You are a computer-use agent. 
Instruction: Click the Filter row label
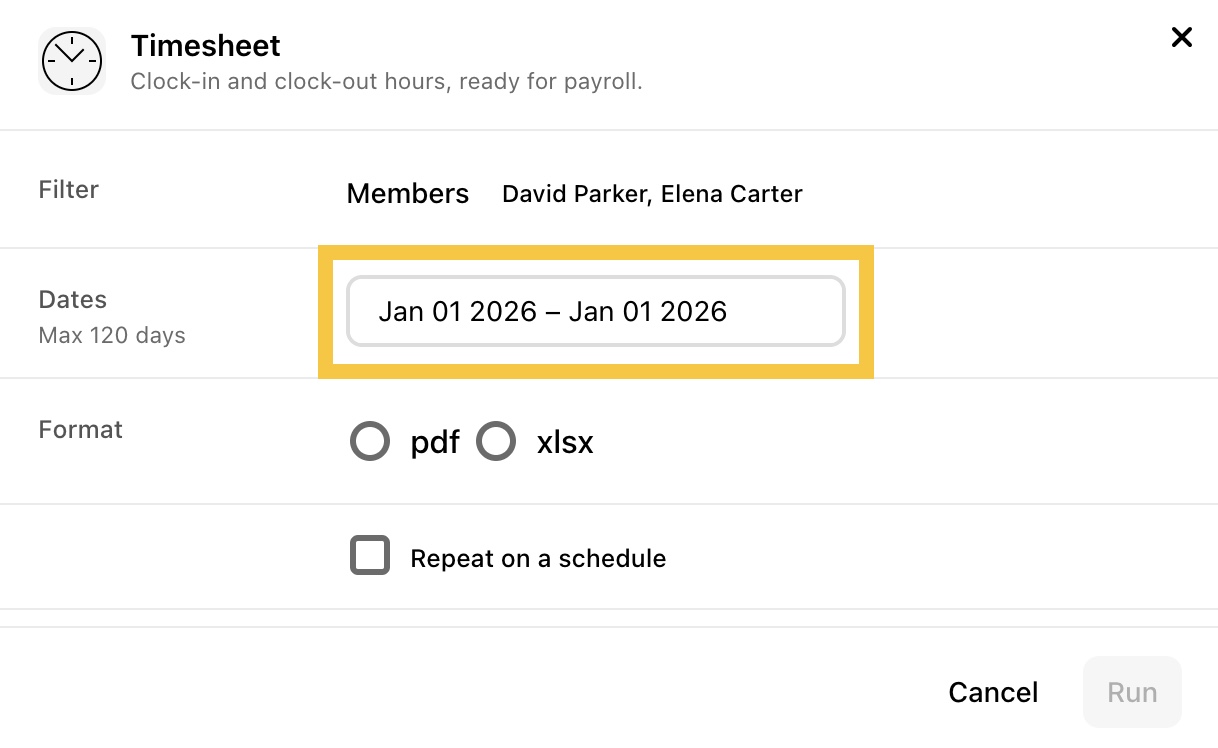pos(69,189)
